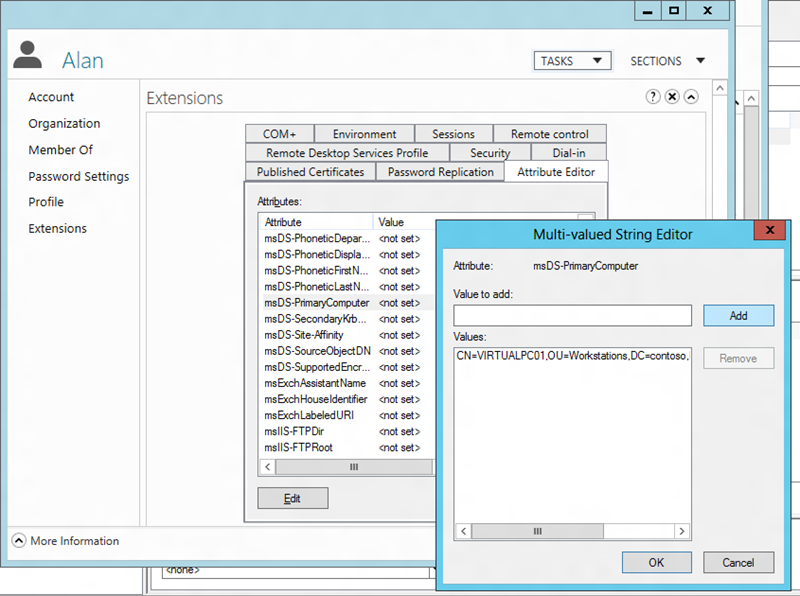The width and height of the screenshot is (800, 596).
Task: Open the TASKS dropdown
Action: [572, 61]
